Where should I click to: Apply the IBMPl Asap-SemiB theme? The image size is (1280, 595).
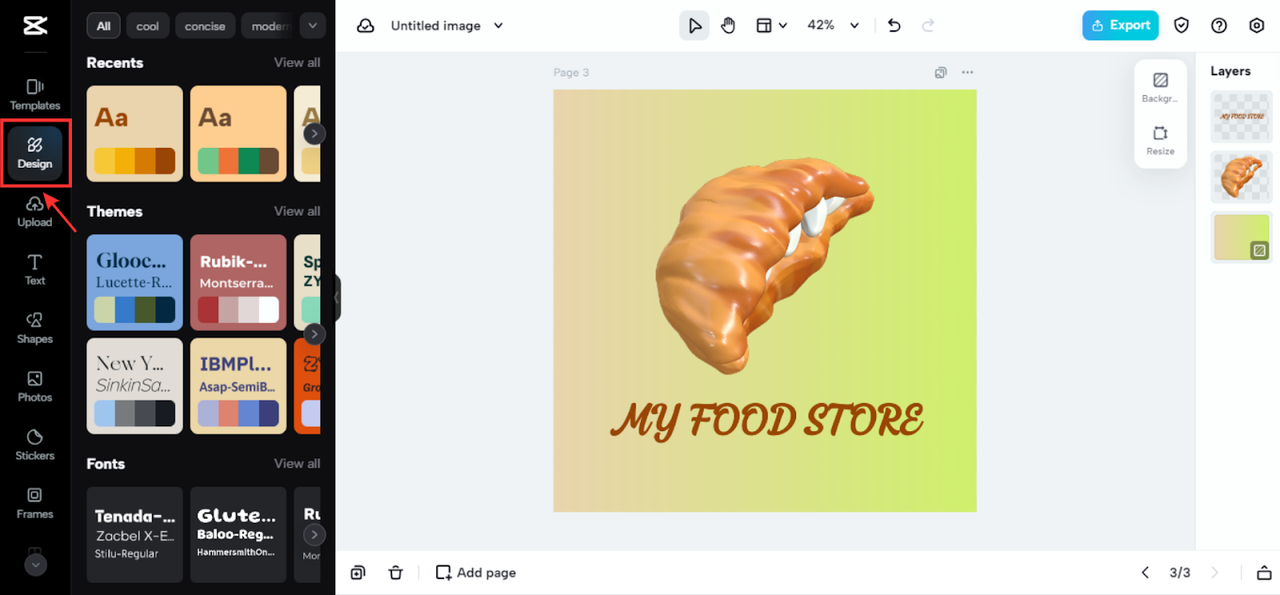[238, 386]
